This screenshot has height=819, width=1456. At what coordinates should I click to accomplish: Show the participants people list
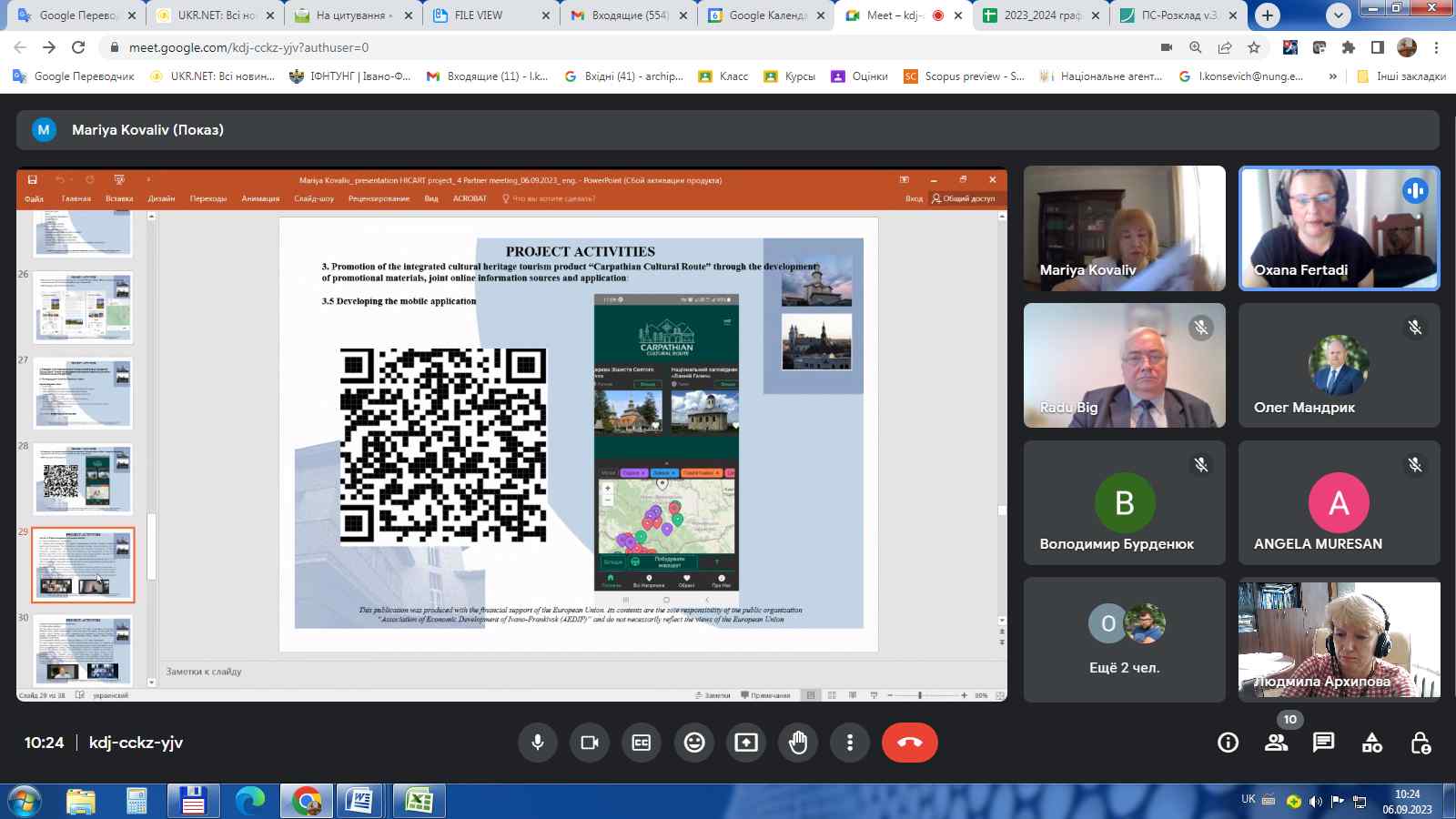tap(1276, 743)
